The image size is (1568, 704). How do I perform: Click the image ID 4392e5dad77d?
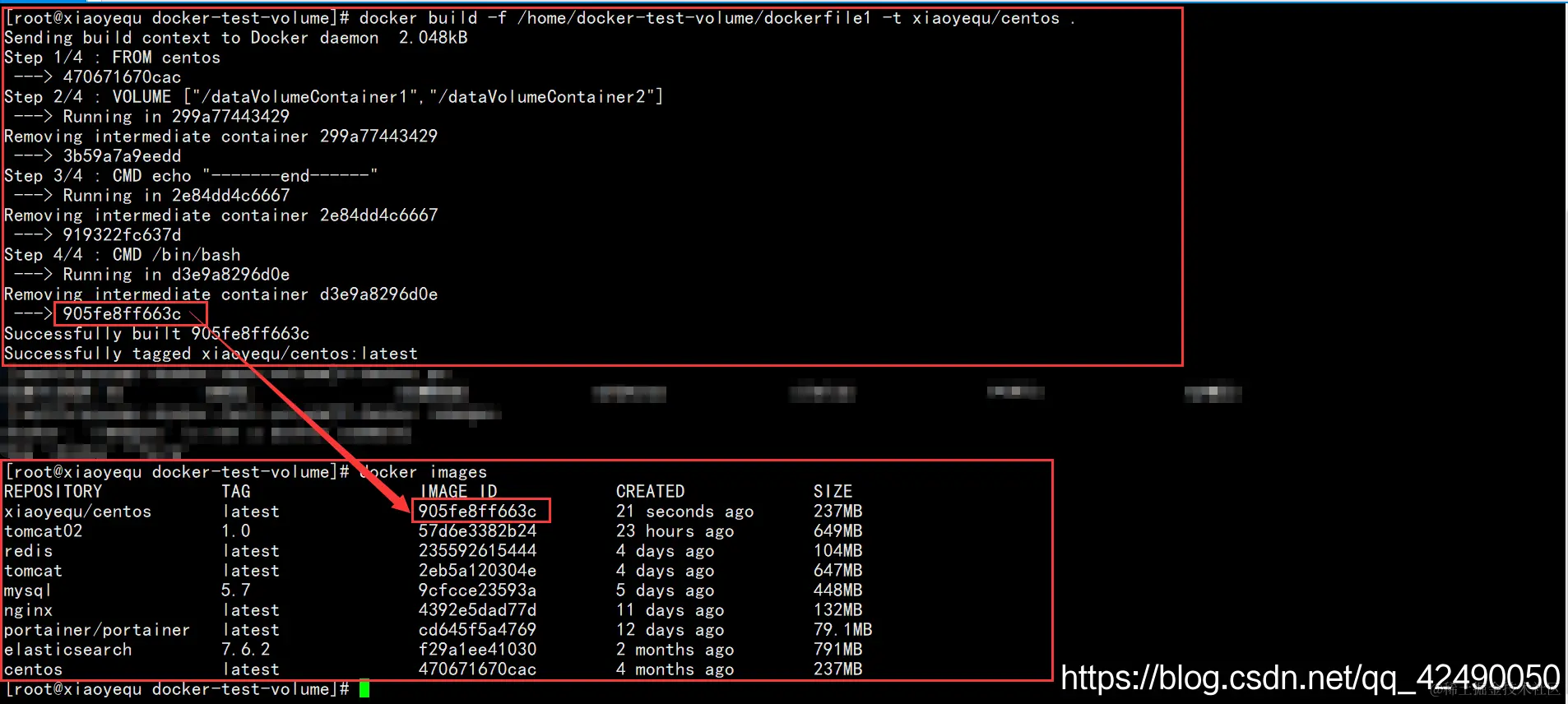pos(477,610)
